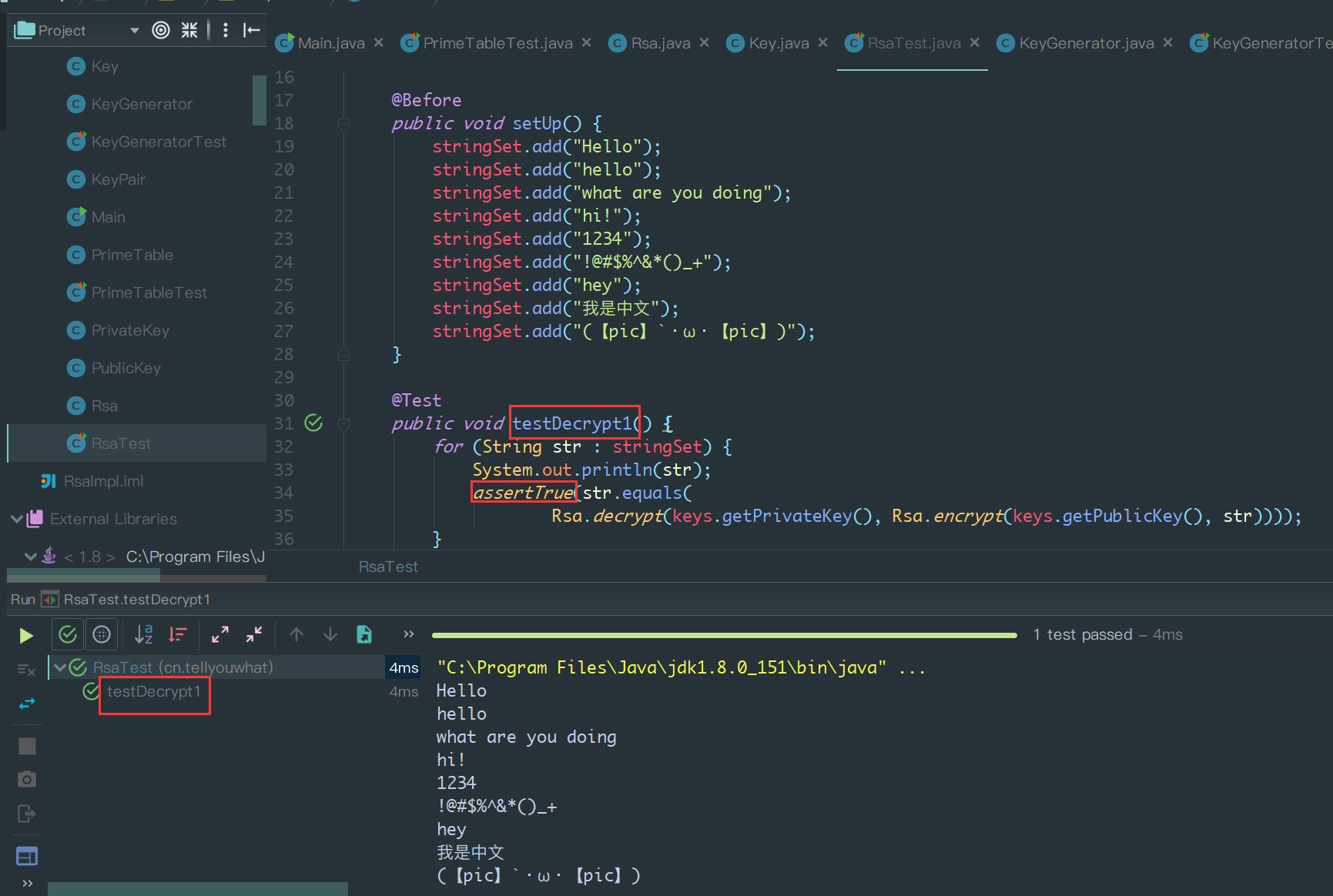Open the Project view dropdown
This screenshot has width=1333, height=896.
pyautogui.click(x=135, y=30)
